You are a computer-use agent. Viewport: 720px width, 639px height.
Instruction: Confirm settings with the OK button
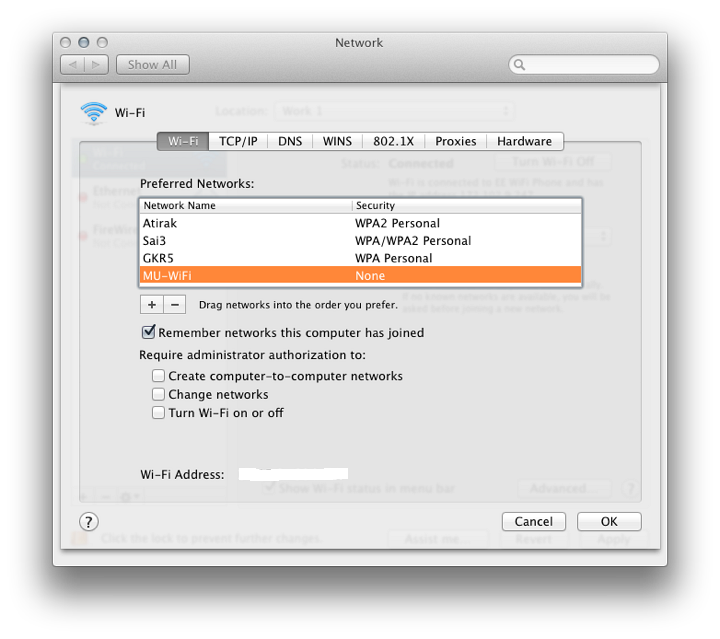(x=609, y=521)
